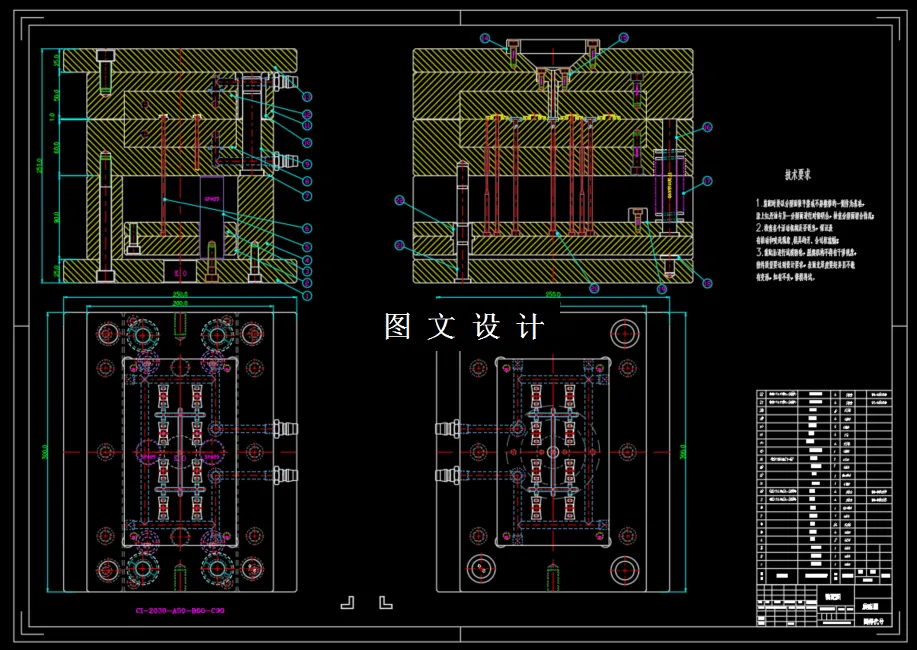This screenshot has width=917, height=650.
Task: Select part balloon number 15
Action: coord(623,38)
